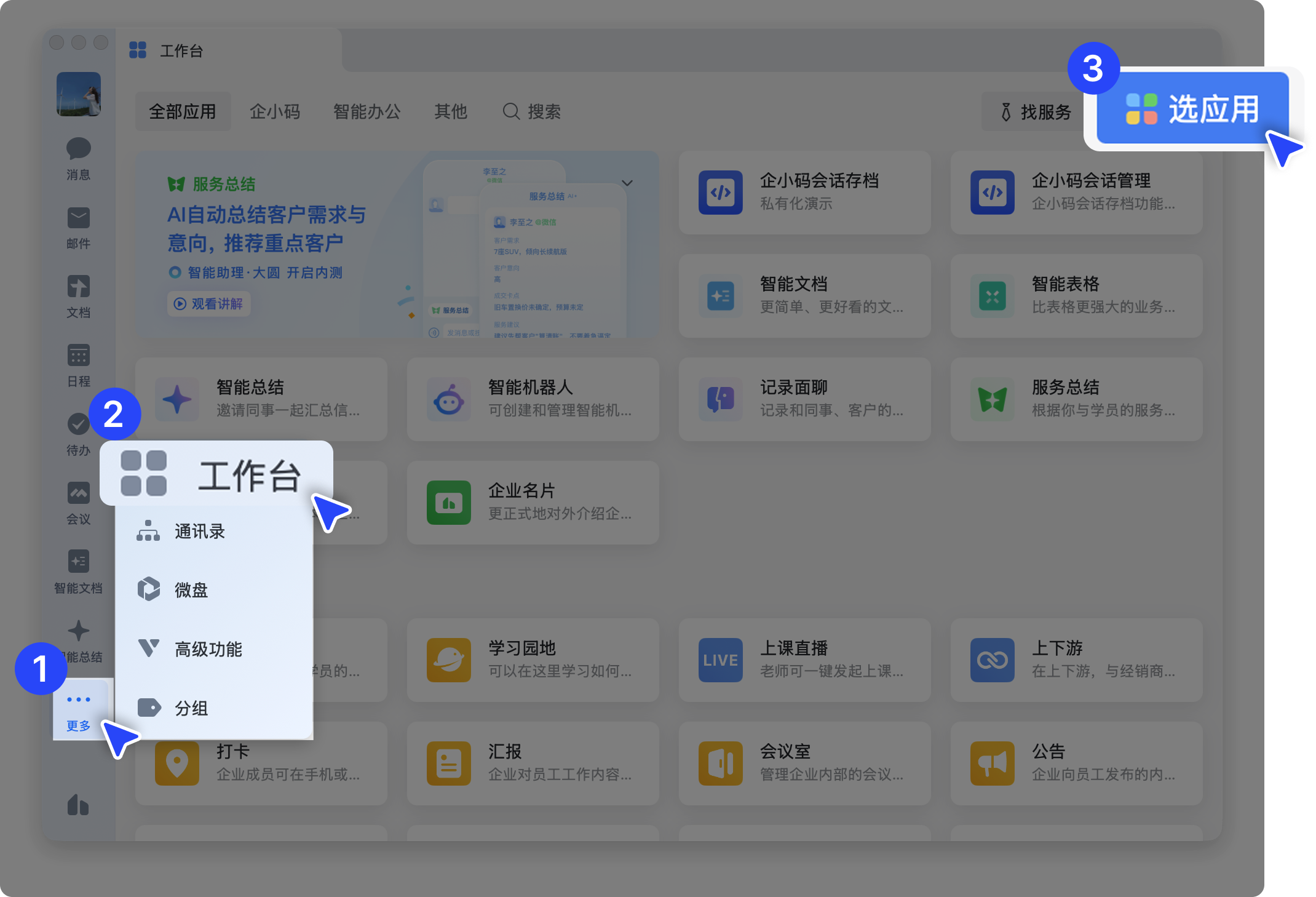
Task: Open the 会议室 app icon
Action: click(721, 763)
